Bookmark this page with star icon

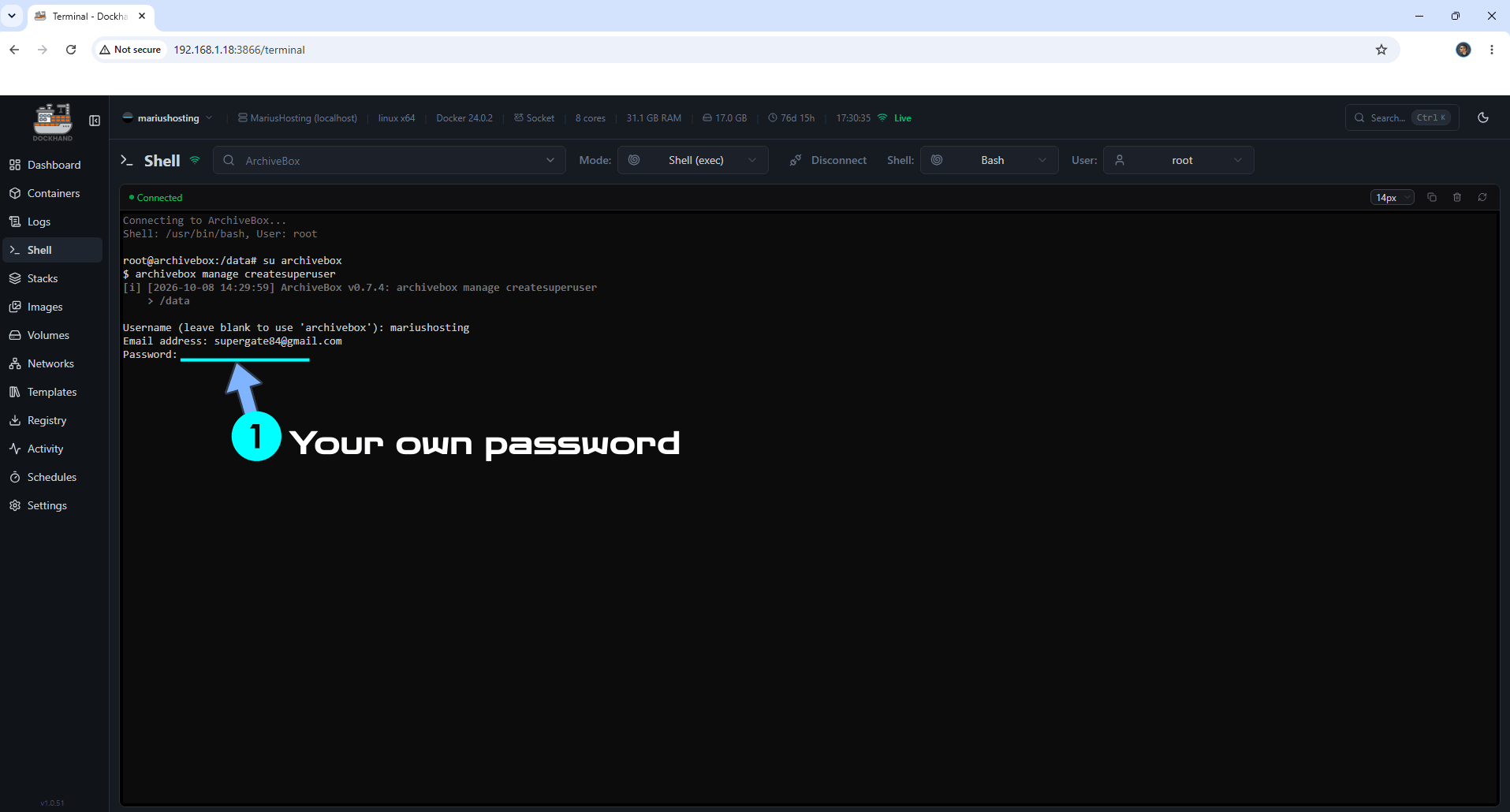[1381, 50]
